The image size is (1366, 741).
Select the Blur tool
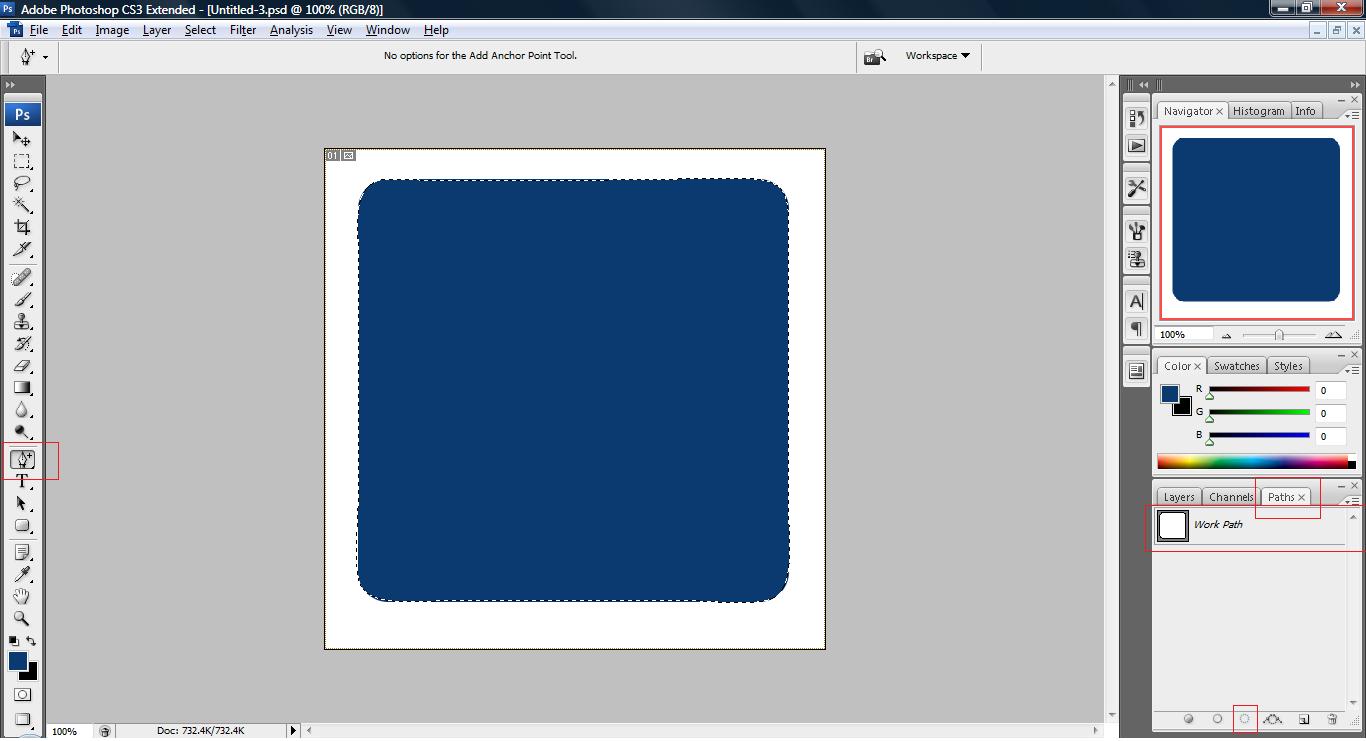click(22, 410)
